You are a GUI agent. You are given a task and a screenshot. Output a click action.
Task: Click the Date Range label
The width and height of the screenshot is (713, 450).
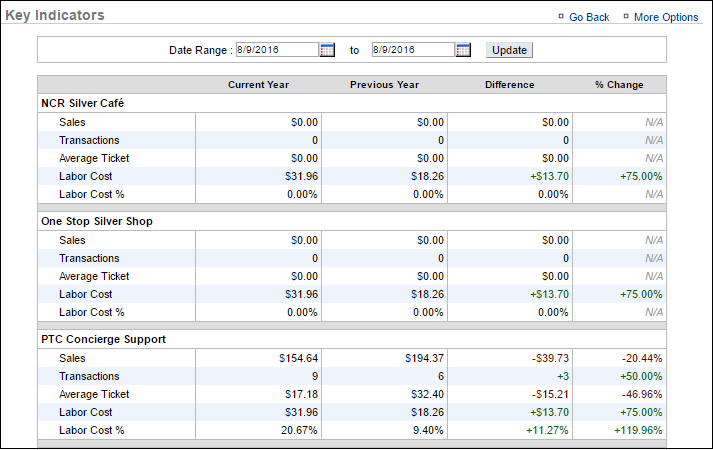click(201, 50)
